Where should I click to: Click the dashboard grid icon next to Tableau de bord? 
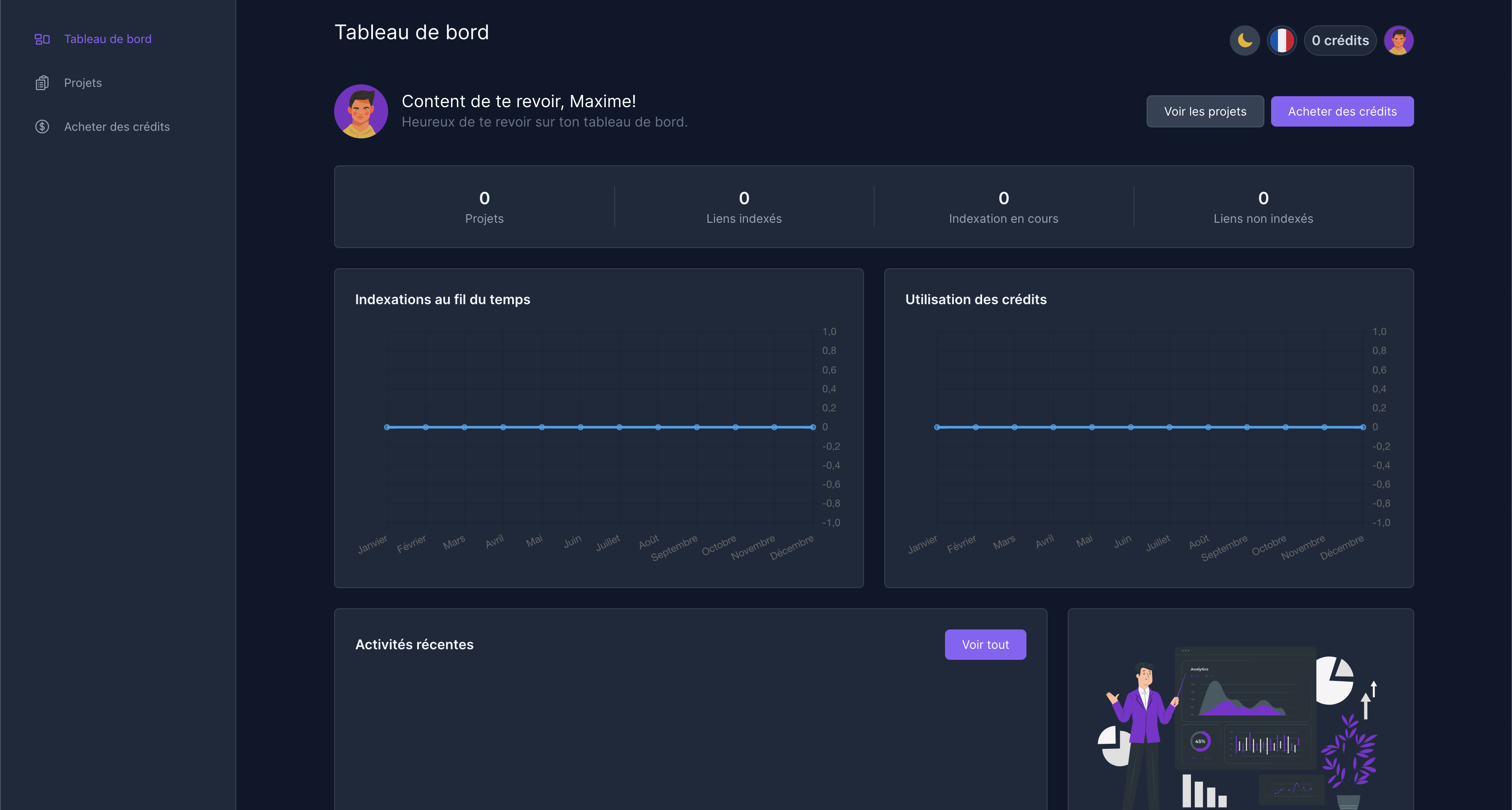(x=42, y=39)
